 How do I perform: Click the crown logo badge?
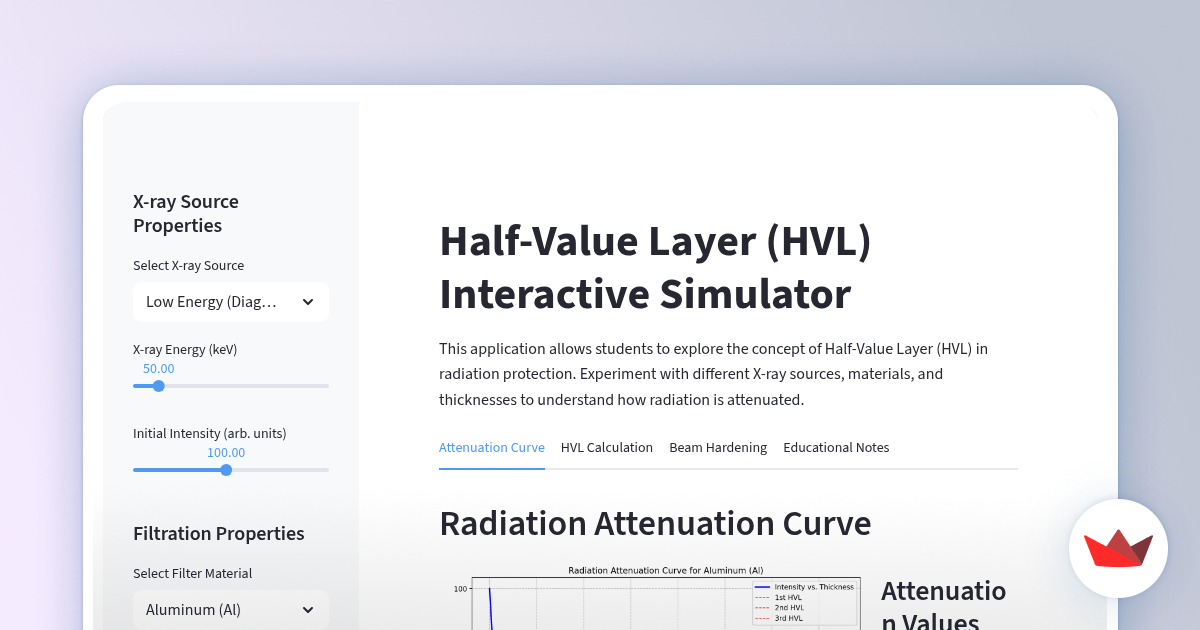(1118, 548)
